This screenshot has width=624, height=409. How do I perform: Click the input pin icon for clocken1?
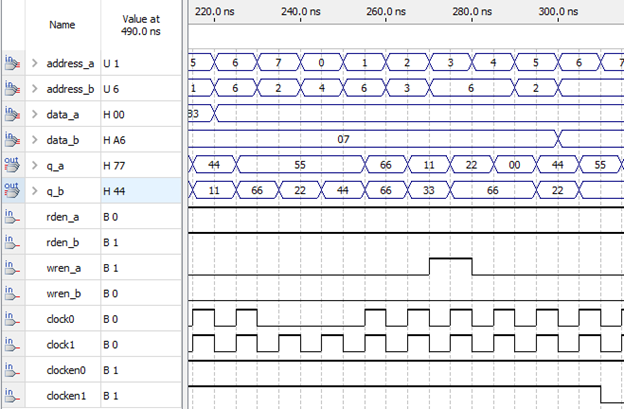tap(12, 396)
